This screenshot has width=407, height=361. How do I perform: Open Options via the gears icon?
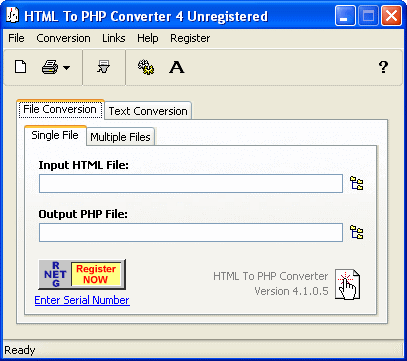146,67
